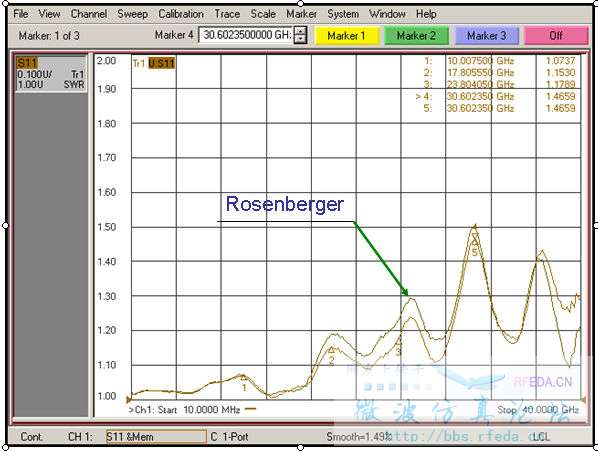This screenshot has height=451, width=598.
Task: Click the green Marker 2 button
Action: tap(416, 36)
